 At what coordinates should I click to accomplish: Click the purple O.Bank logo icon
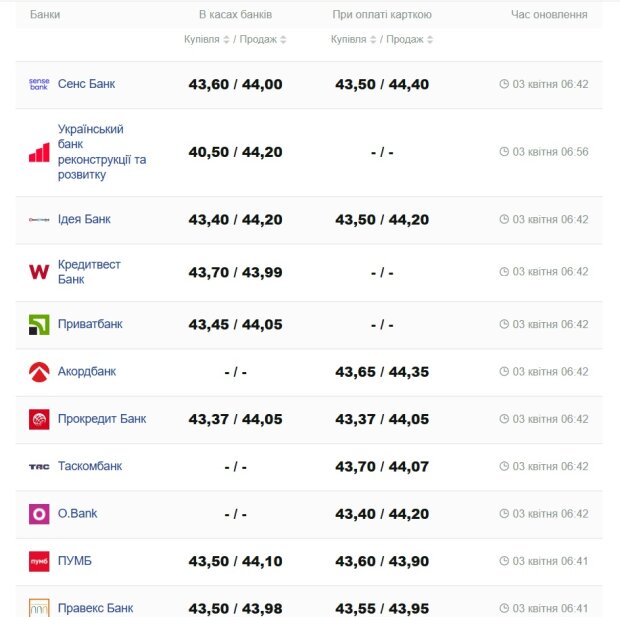[39, 514]
